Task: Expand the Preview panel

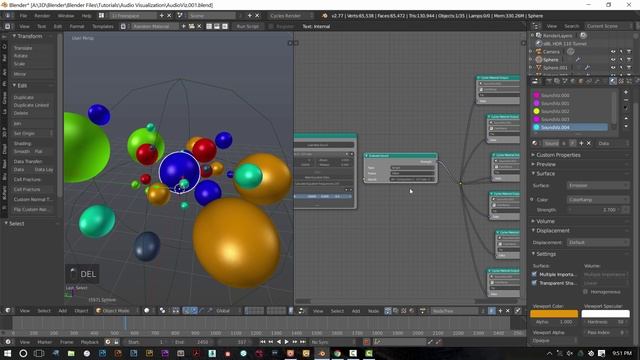Action: pyautogui.click(x=545, y=164)
